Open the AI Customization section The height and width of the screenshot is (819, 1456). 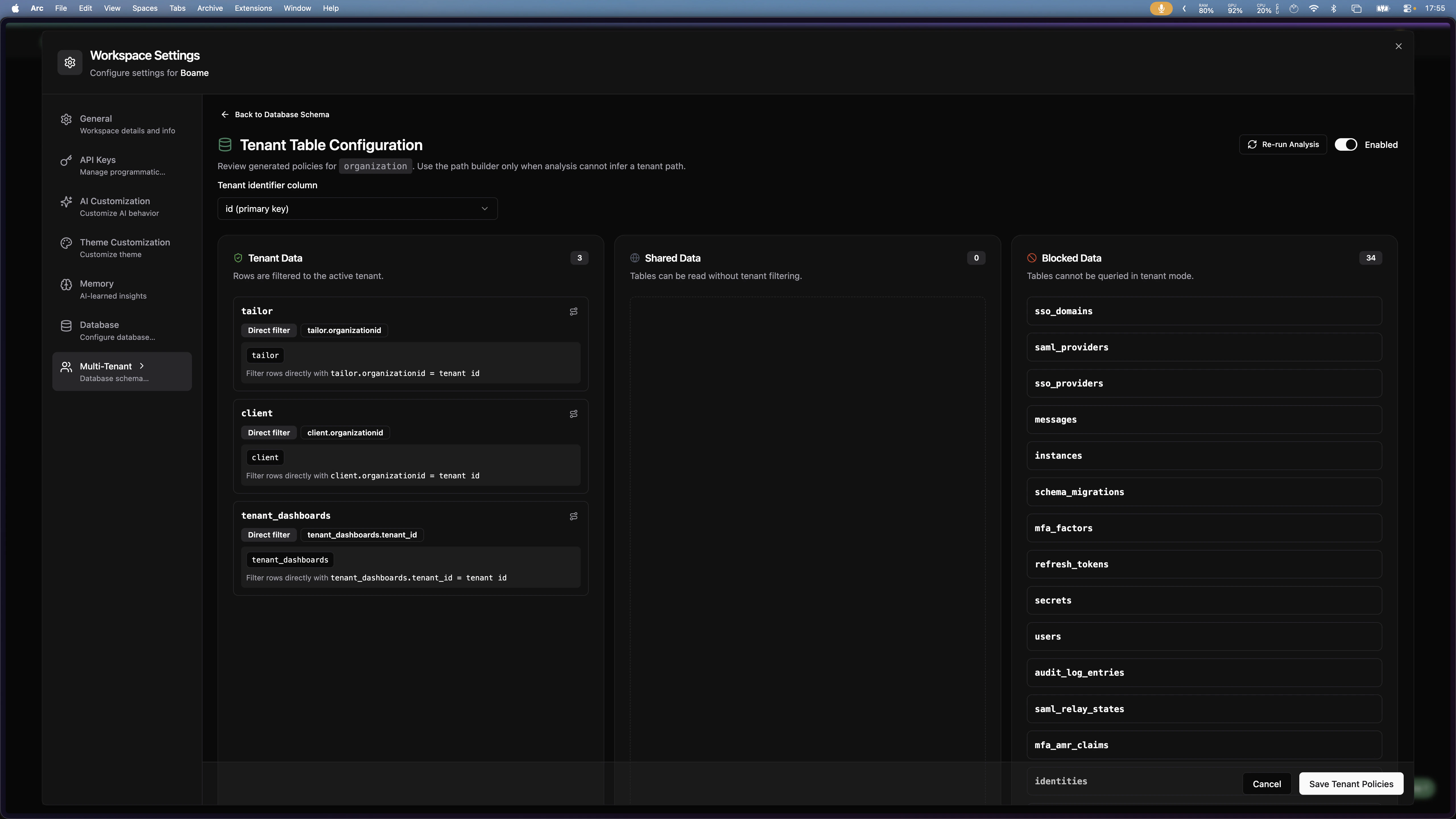click(x=122, y=207)
